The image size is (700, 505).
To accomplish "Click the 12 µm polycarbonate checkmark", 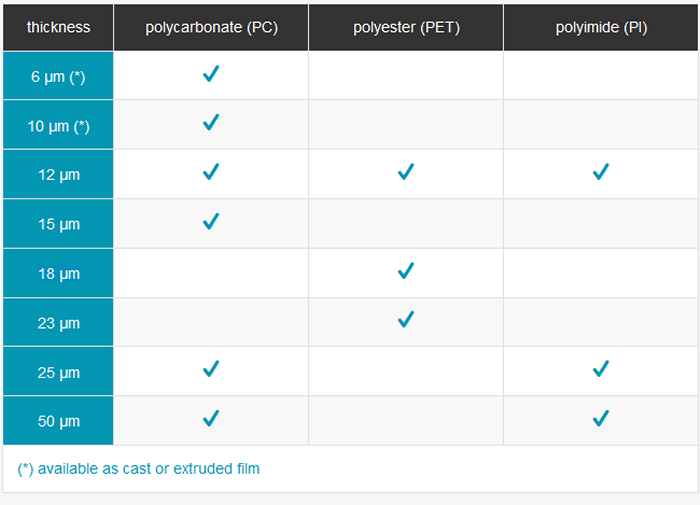I will tap(210, 173).
